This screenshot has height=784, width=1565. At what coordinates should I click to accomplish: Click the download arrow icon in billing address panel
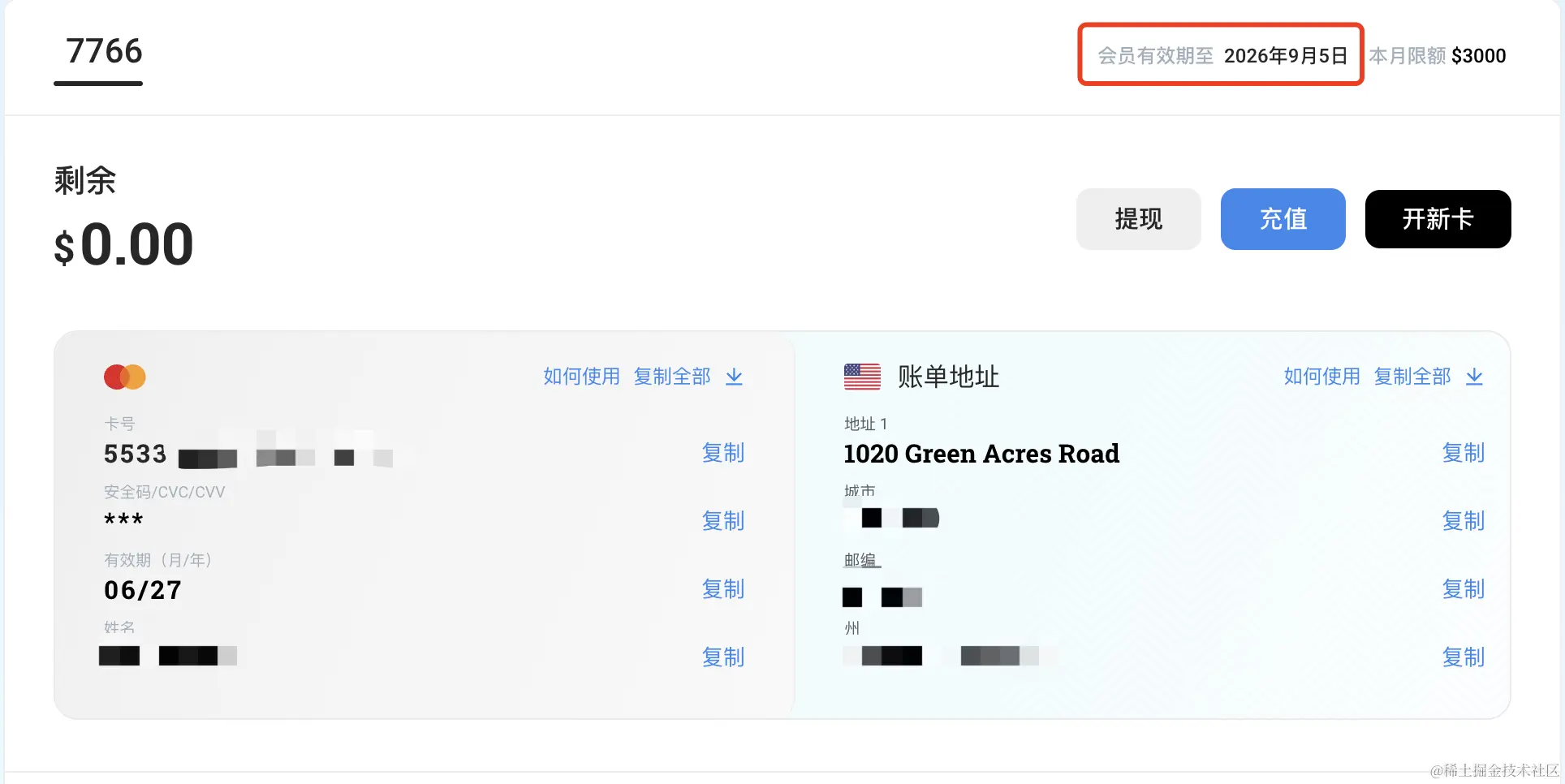tap(1474, 377)
